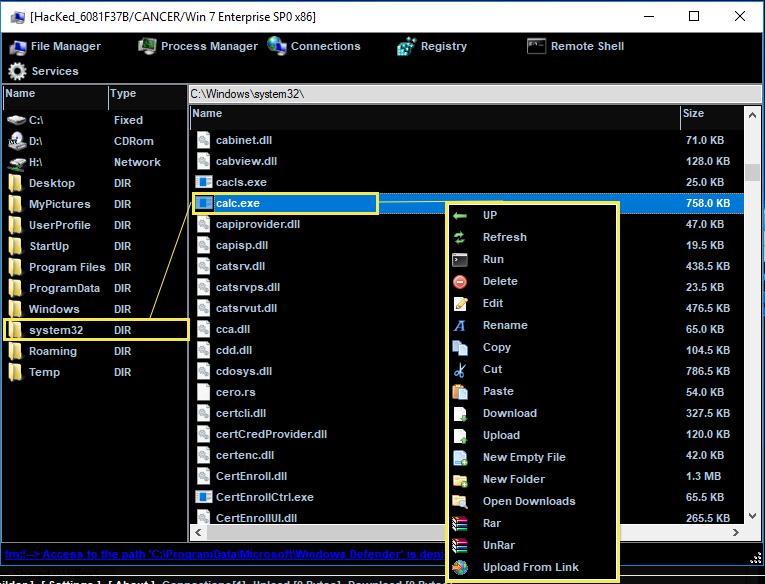Click the New Folder icon
Viewport: 765px width, 584px height.
coord(460,480)
